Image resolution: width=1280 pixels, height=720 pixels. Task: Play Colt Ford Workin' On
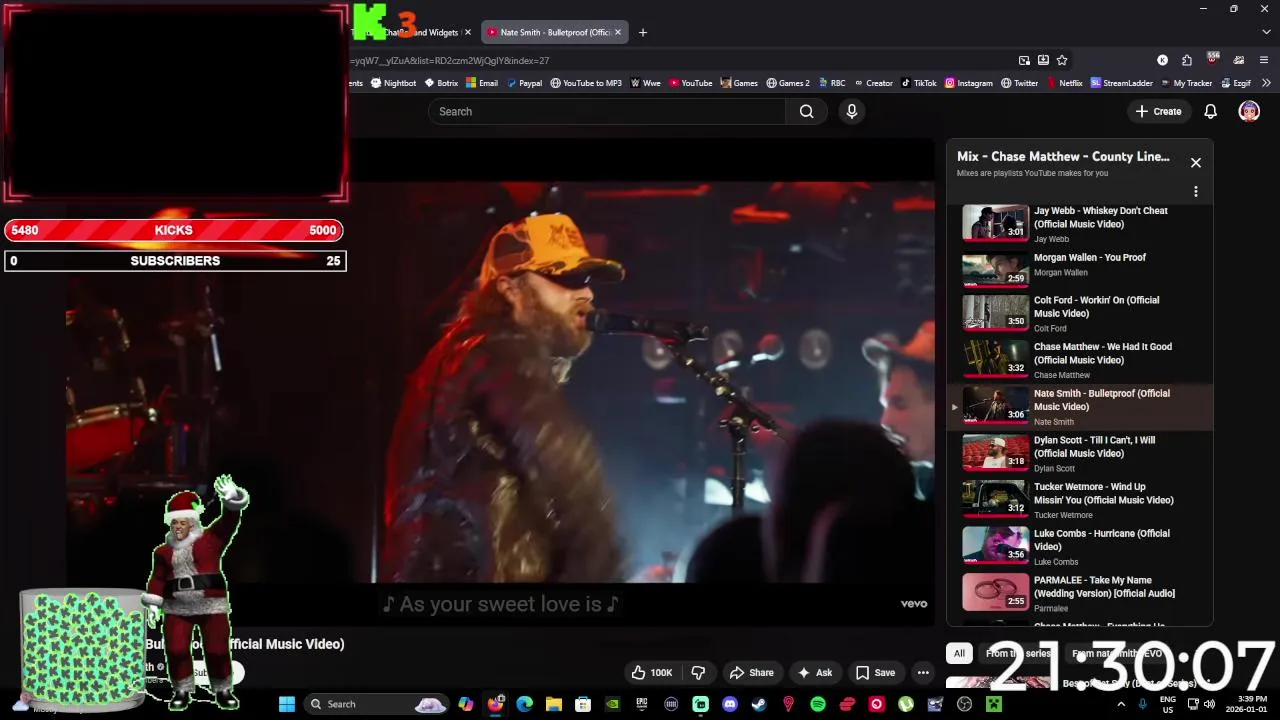(1080, 313)
